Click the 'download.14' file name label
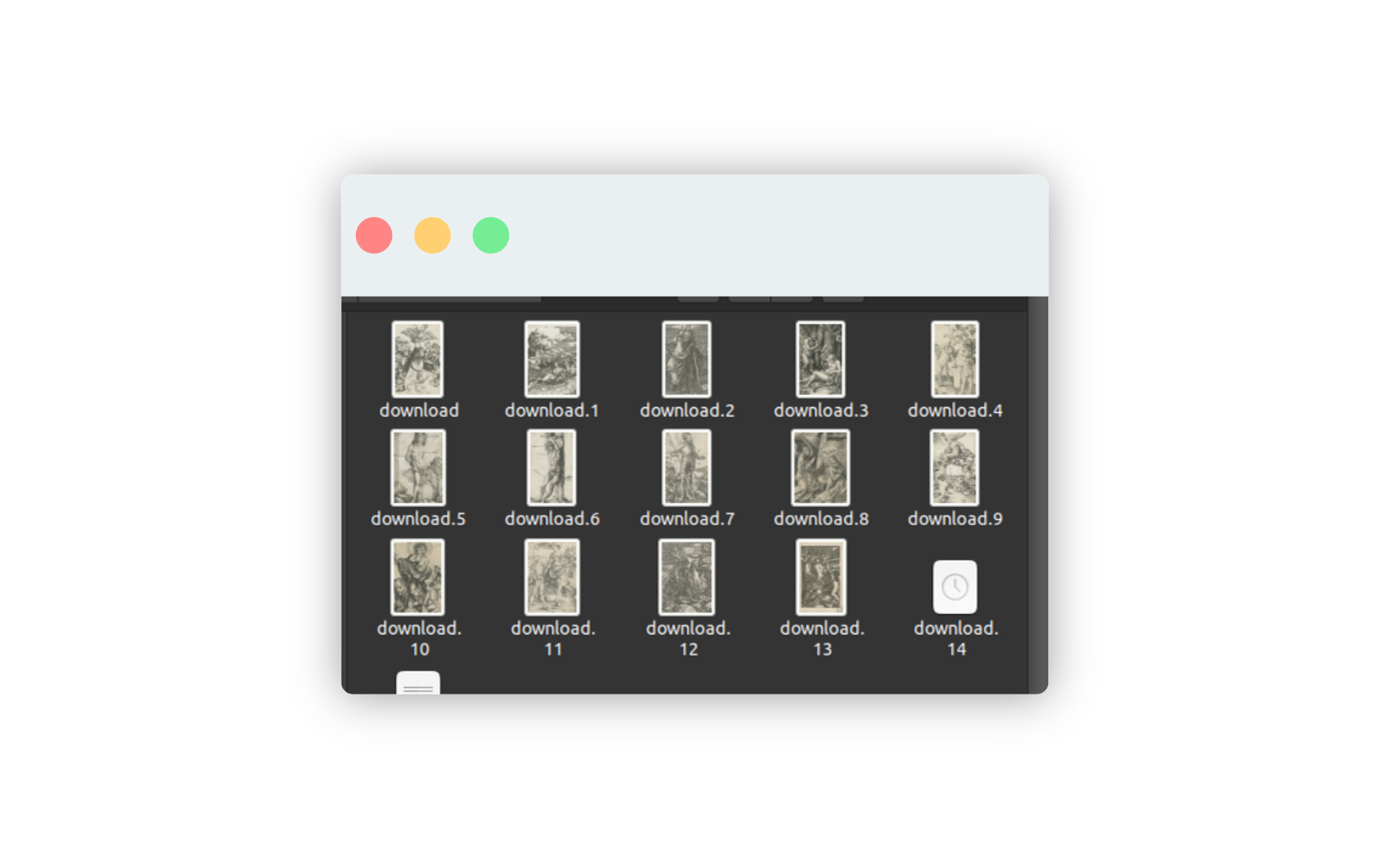Screen dimensions: 1389x868 pyautogui.click(x=956, y=639)
